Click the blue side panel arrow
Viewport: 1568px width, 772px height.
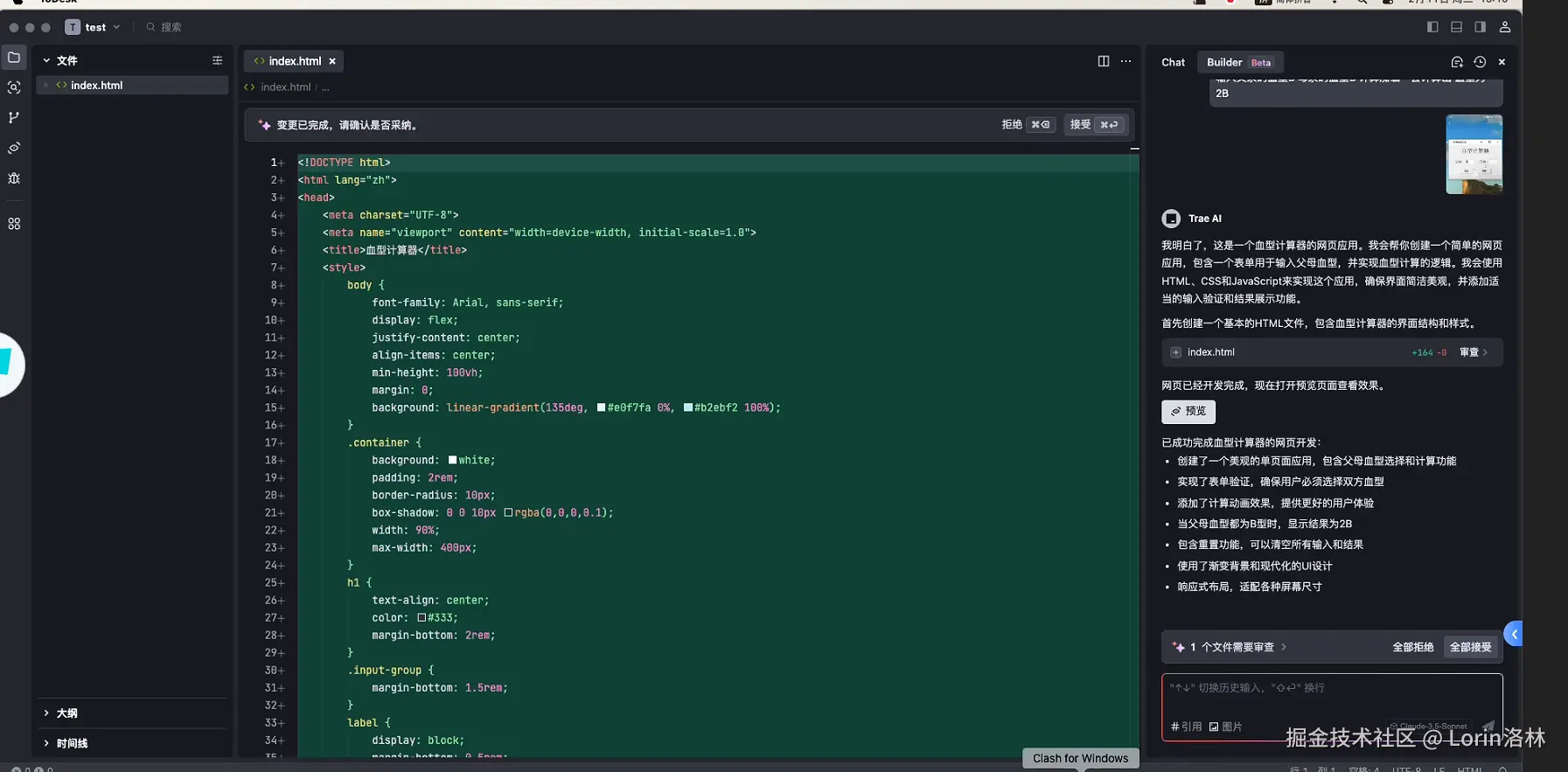click(1514, 634)
